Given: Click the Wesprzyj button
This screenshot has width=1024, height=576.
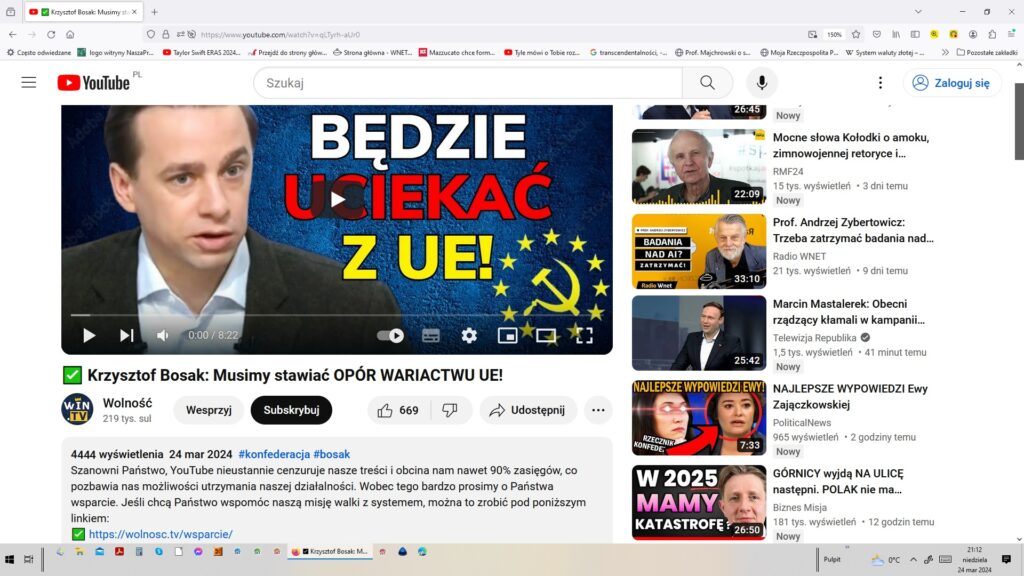Looking at the screenshot, I should point(209,410).
